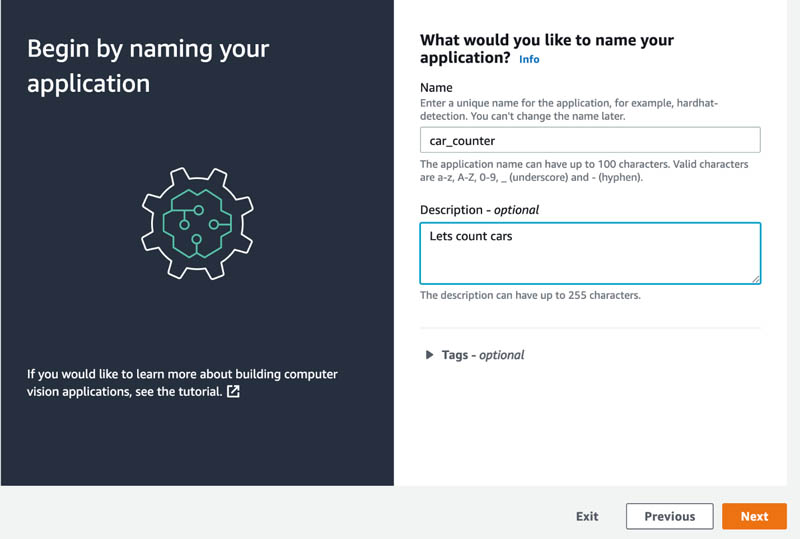
Task: Click the Description text area
Action: click(x=590, y=253)
